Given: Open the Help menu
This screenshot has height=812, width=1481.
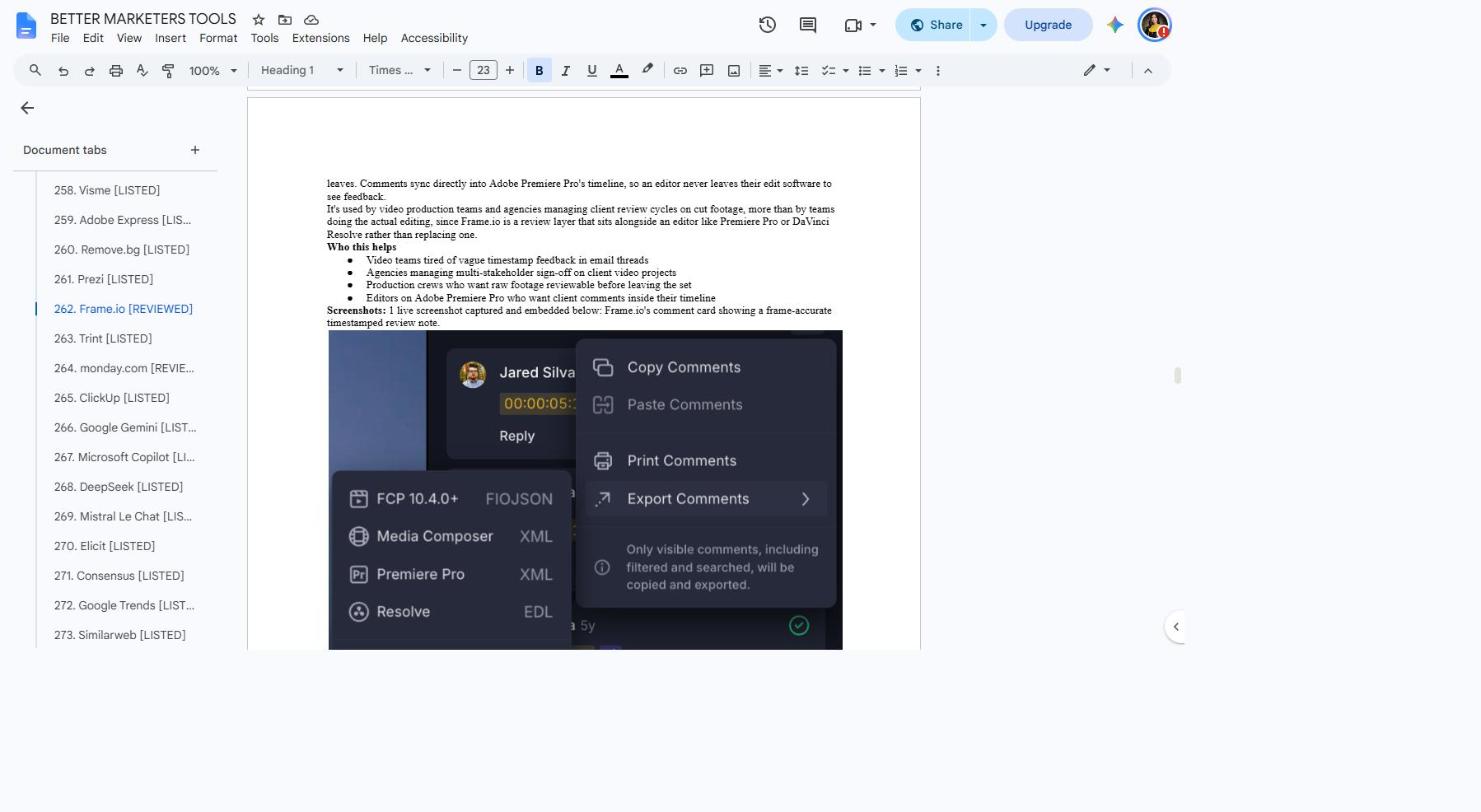Looking at the screenshot, I should (375, 38).
